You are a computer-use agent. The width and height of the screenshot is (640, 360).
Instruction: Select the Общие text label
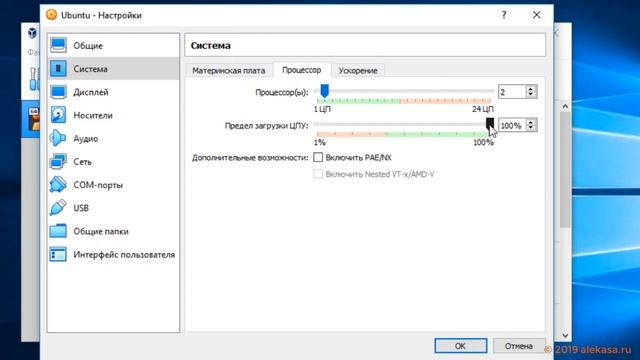click(x=88, y=46)
